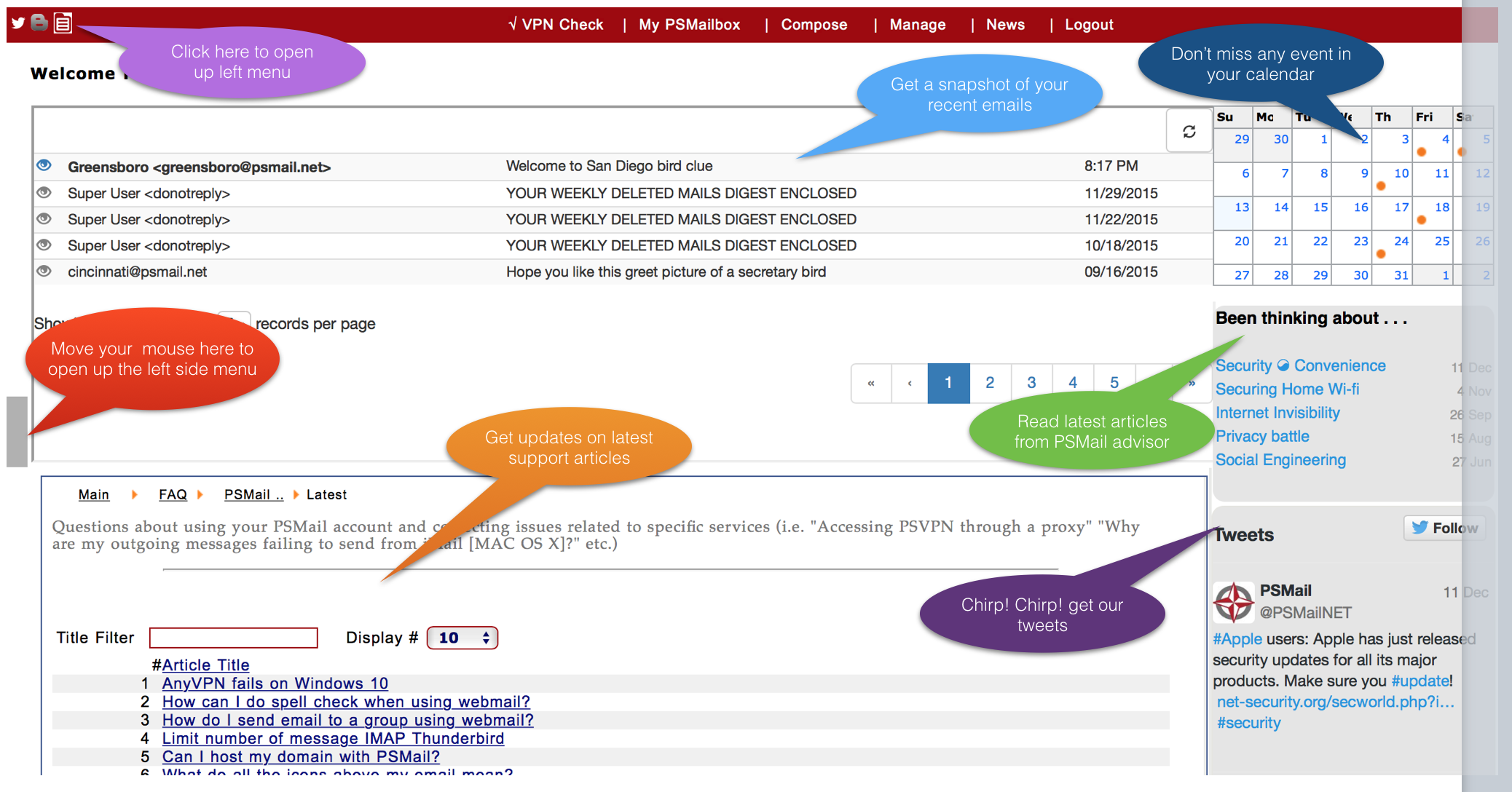
Task: Select page 2 in pagination
Action: pos(990,383)
